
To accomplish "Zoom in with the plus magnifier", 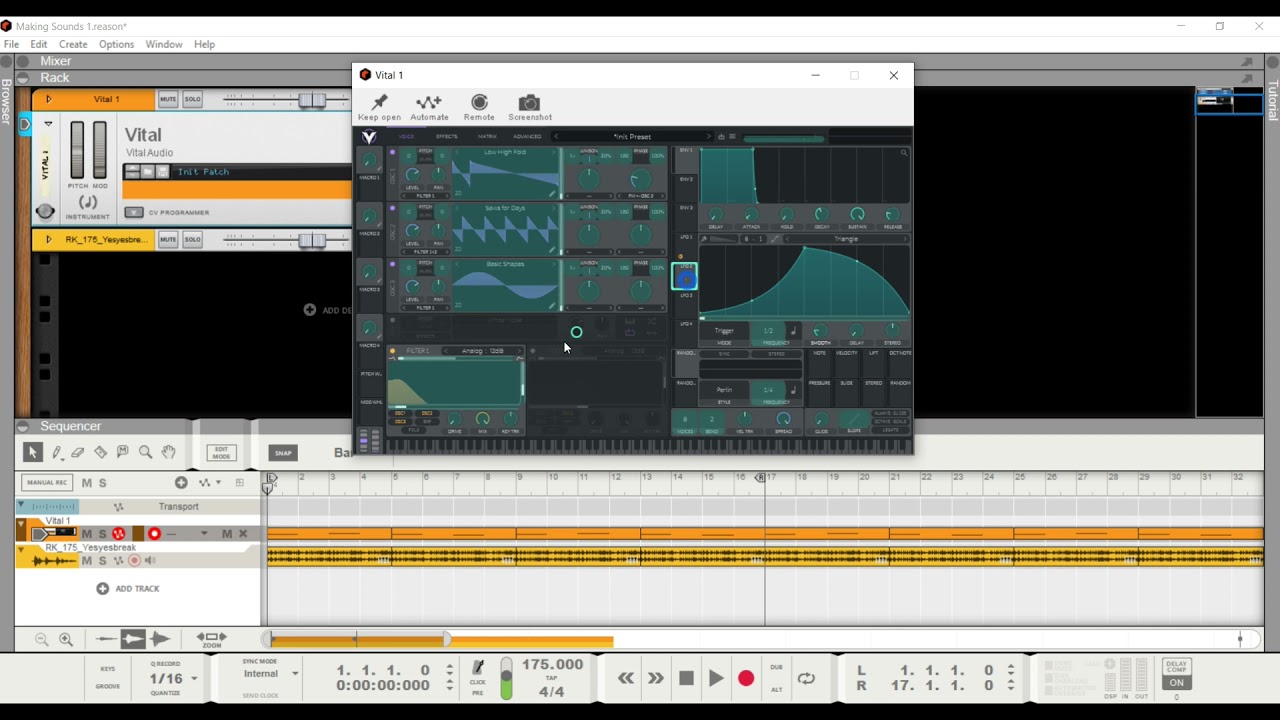I will pos(66,639).
